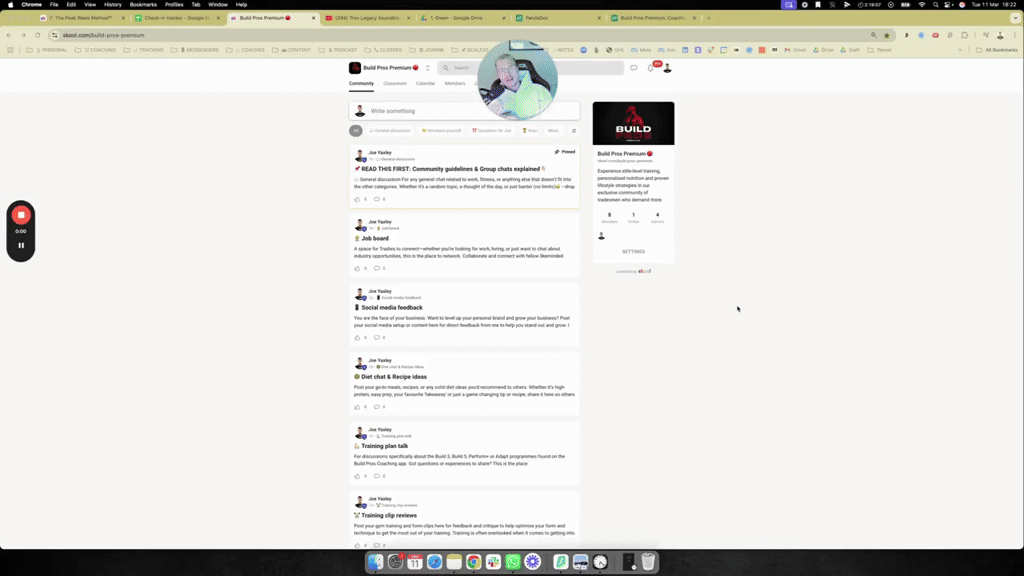
Task: Focus the Skool search field
Action: click(x=530, y=68)
